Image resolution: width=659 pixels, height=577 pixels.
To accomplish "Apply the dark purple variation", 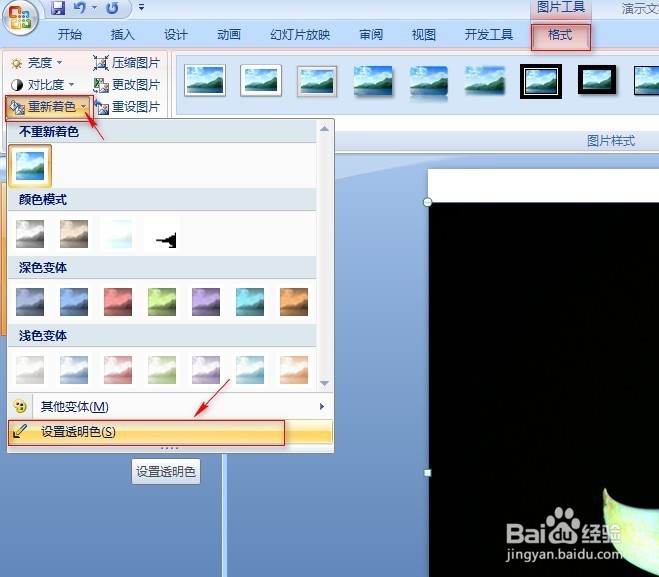I will click(x=206, y=302).
